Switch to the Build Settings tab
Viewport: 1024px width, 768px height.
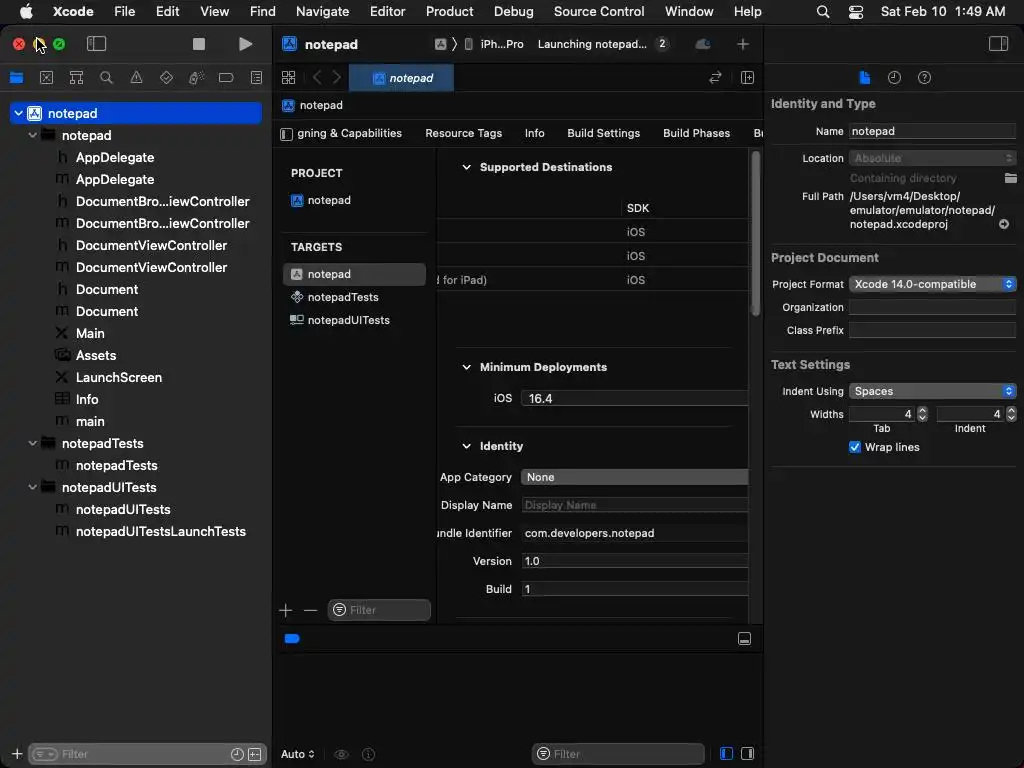[x=603, y=133]
